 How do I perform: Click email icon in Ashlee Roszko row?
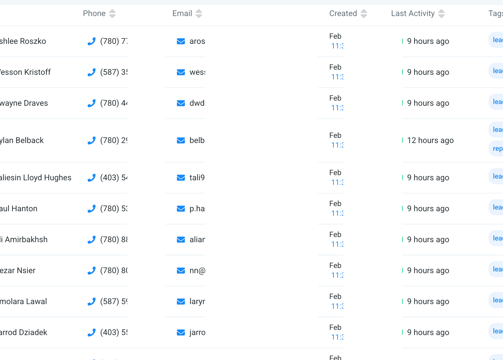pyautogui.click(x=181, y=41)
